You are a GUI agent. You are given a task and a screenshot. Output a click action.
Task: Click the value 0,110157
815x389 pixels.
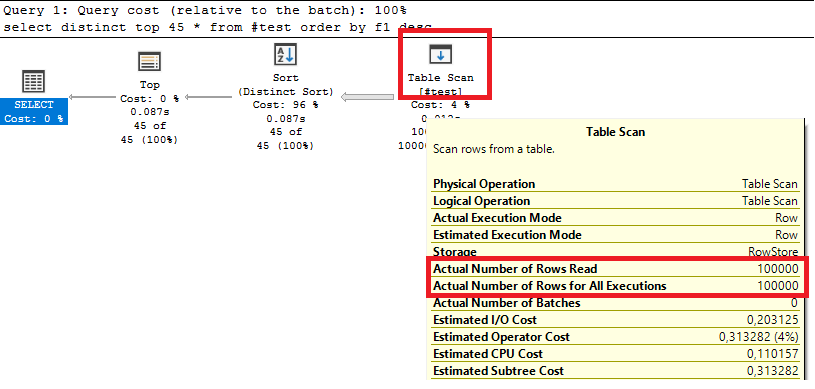pos(772,354)
